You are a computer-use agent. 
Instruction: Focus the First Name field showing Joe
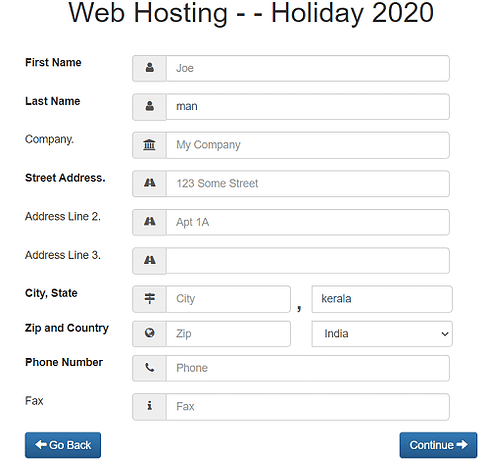click(x=308, y=68)
